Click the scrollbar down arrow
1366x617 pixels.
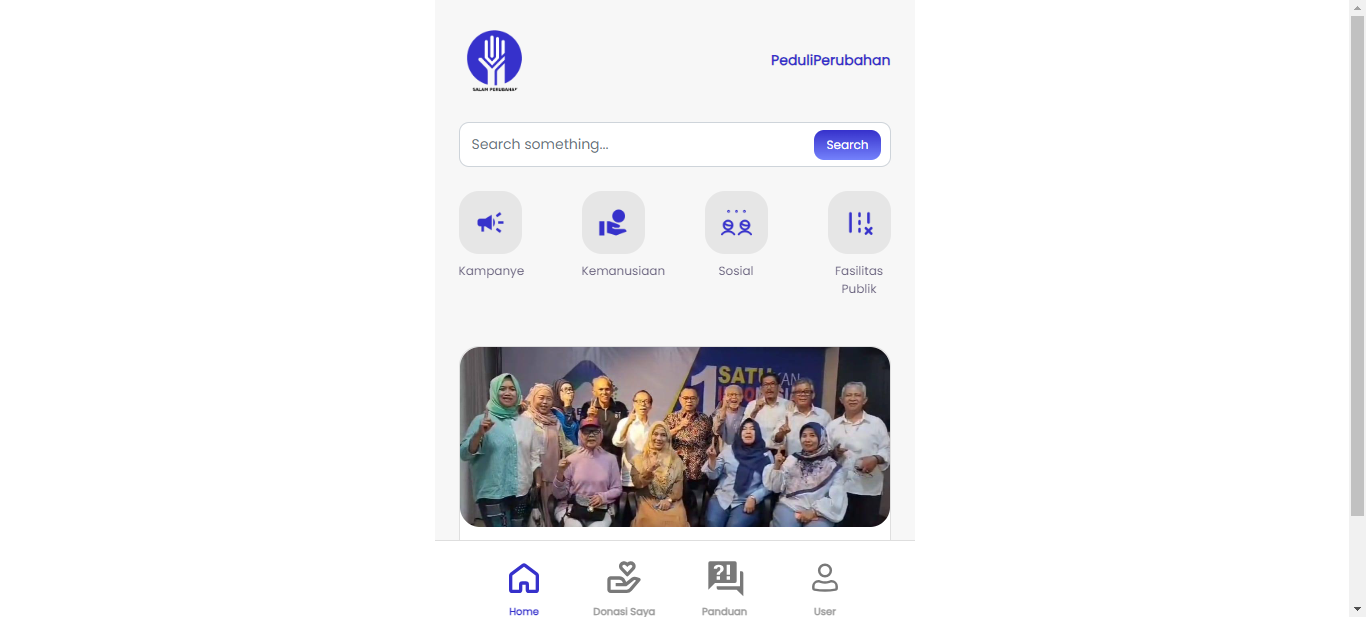click(x=1357, y=608)
